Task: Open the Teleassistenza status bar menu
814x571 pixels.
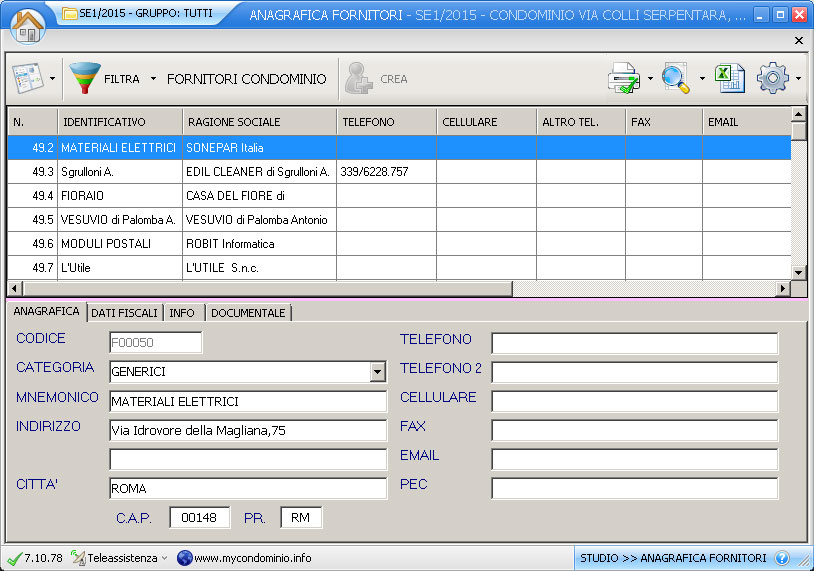Action: tap(120, 558)
